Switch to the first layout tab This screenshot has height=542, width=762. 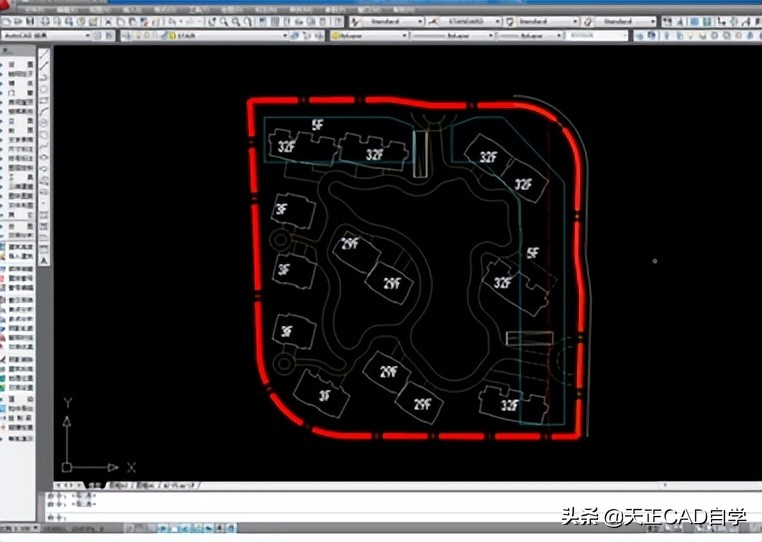(118, 485)
